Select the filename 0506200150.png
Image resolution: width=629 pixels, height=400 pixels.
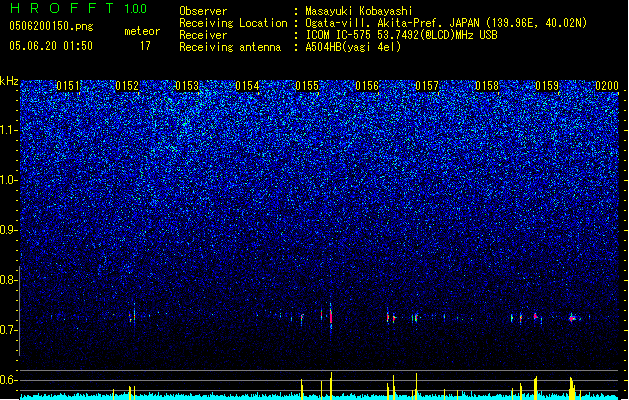(51, 26)
